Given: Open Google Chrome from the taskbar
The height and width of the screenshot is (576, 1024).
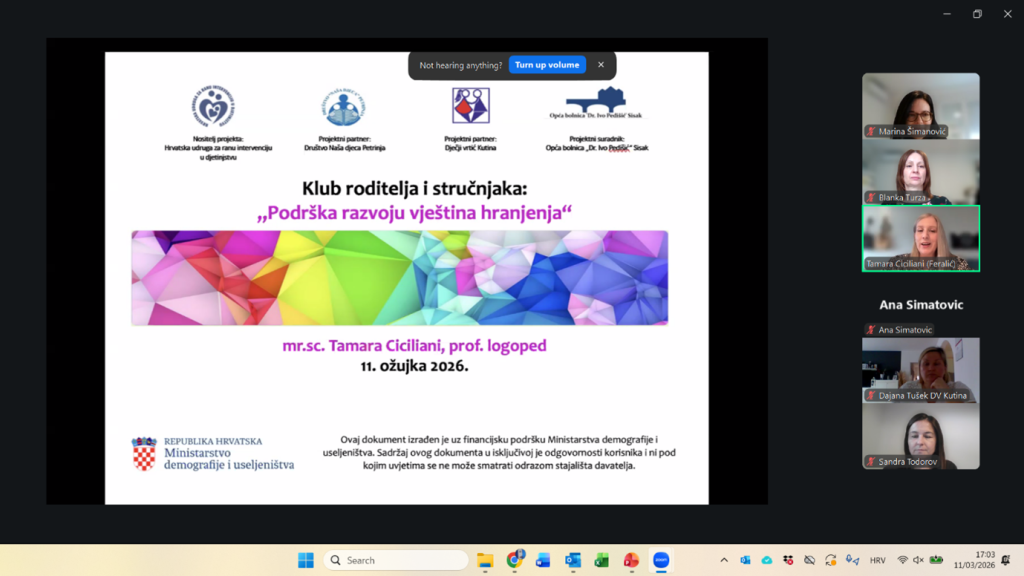Looking at the screenshot, I should click(514, 560).
